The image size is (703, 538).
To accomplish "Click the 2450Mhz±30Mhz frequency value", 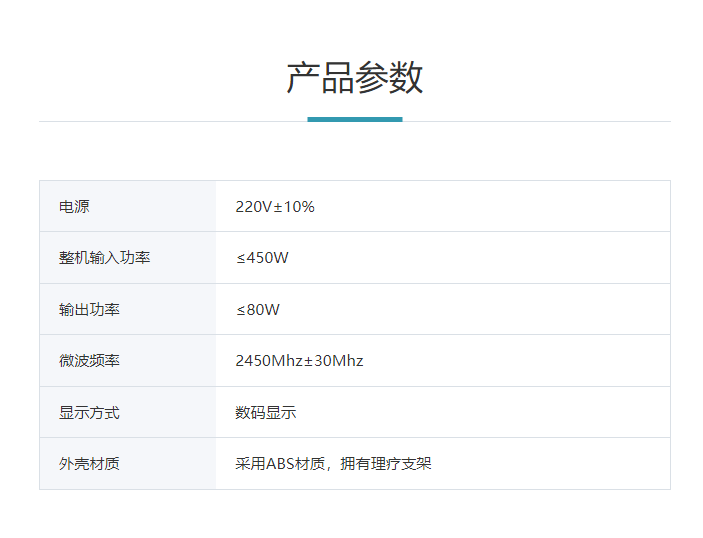I will (299, 361).
